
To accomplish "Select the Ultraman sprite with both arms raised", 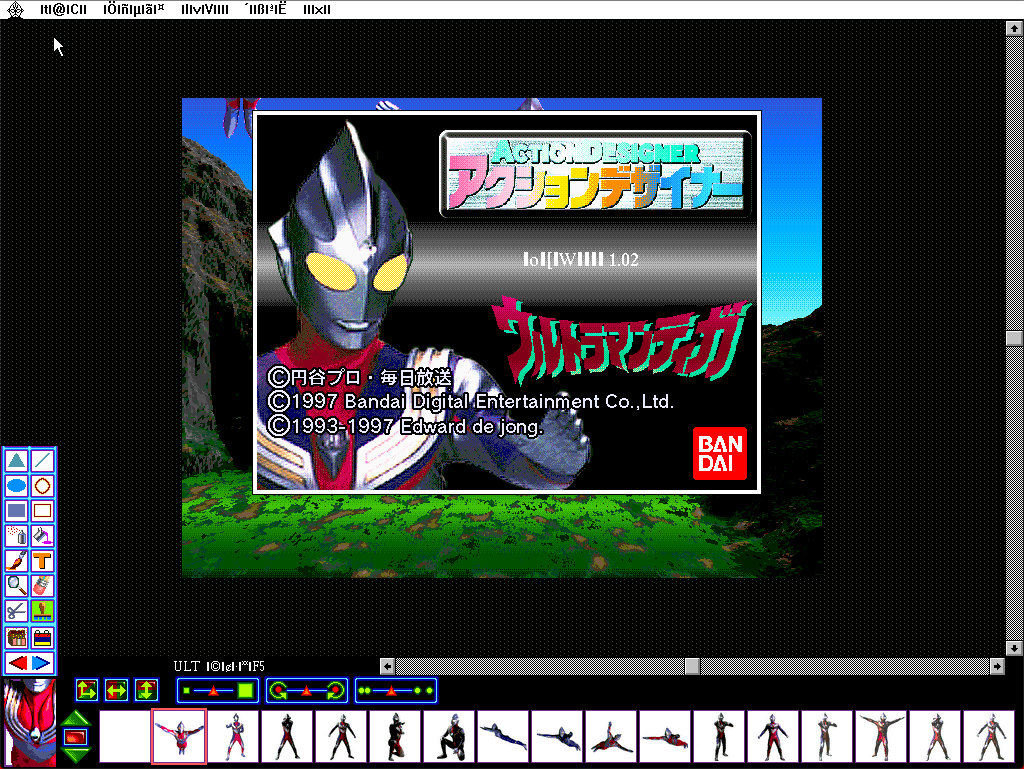I will pos(882,736).
